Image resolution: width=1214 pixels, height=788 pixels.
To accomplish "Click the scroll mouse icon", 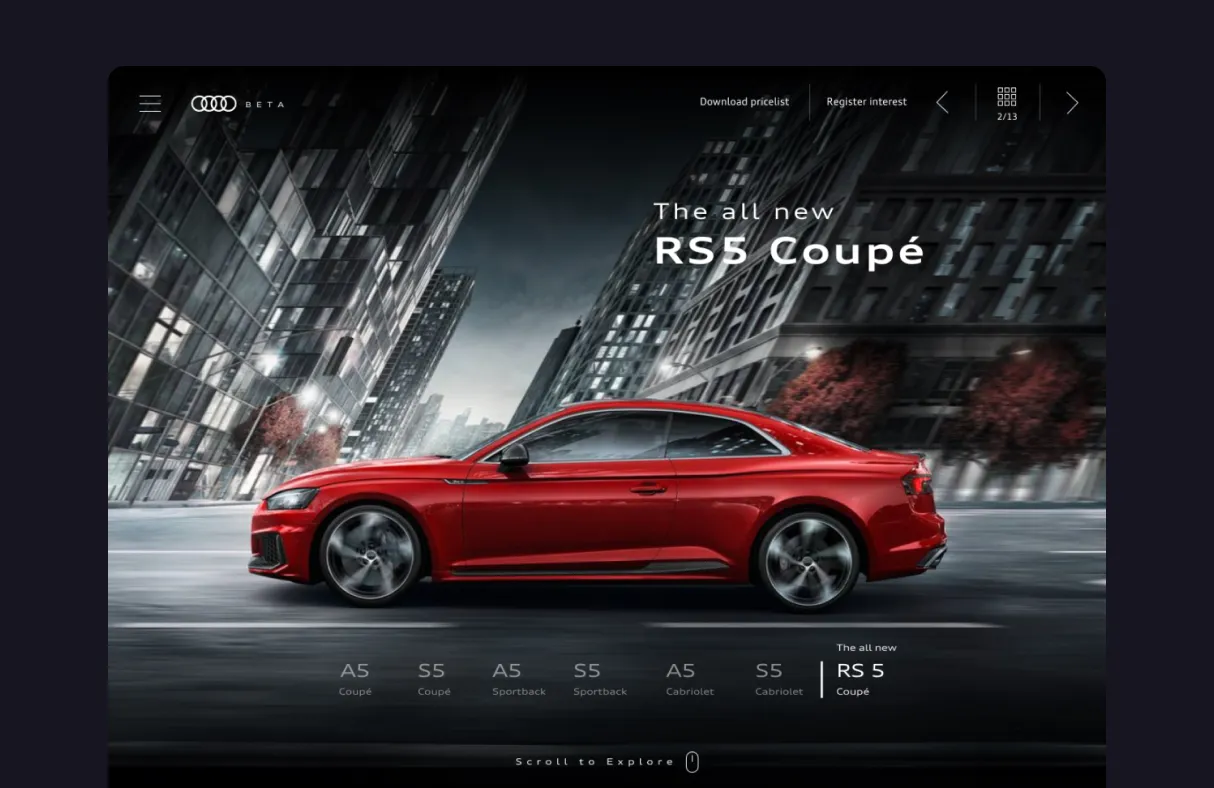I will (692, 762).
